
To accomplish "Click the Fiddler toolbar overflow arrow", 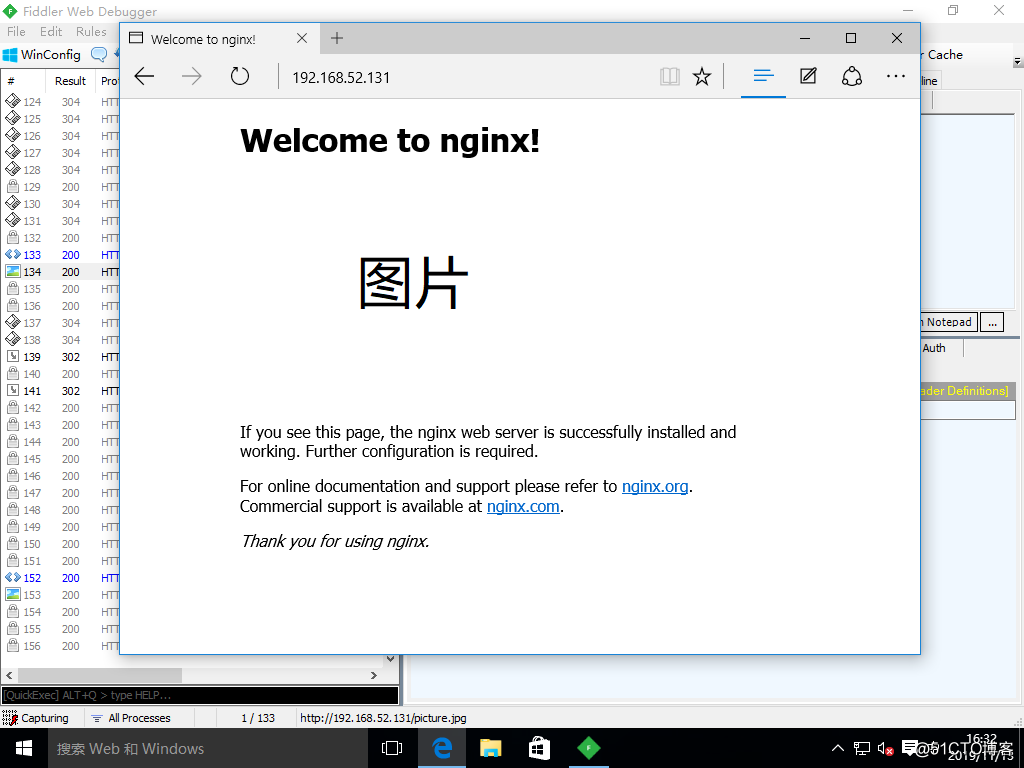I will [x=1017, y=61].
